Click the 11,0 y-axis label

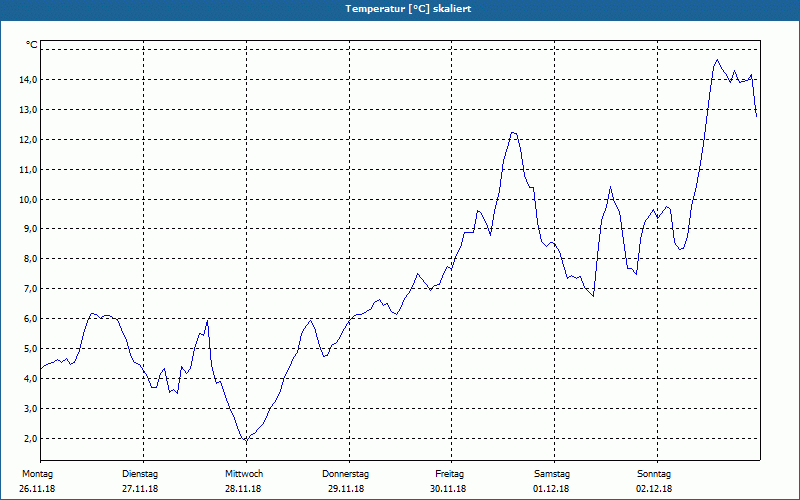click(x=28, y=169)
